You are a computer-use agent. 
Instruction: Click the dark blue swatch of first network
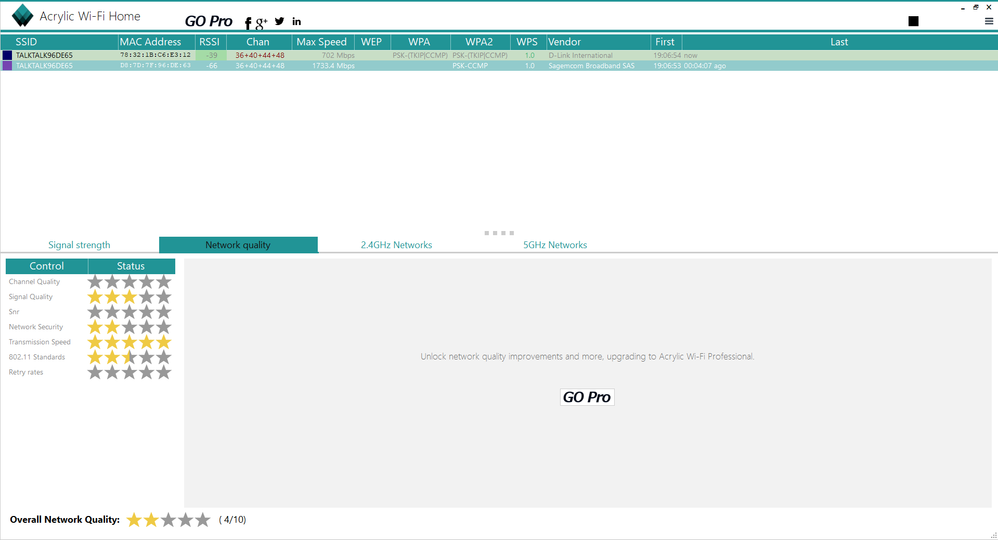click(7, 55)
